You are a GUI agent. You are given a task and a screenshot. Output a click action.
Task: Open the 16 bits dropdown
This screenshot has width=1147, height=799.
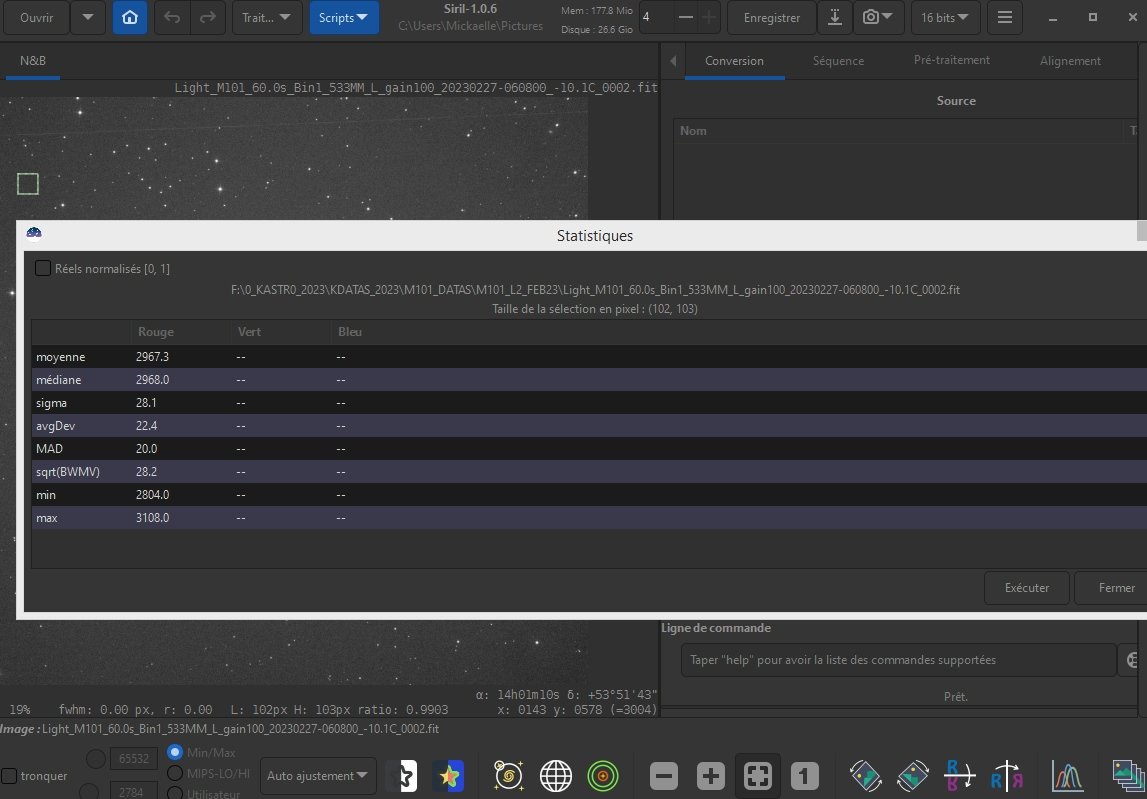[x=945, y=18]
